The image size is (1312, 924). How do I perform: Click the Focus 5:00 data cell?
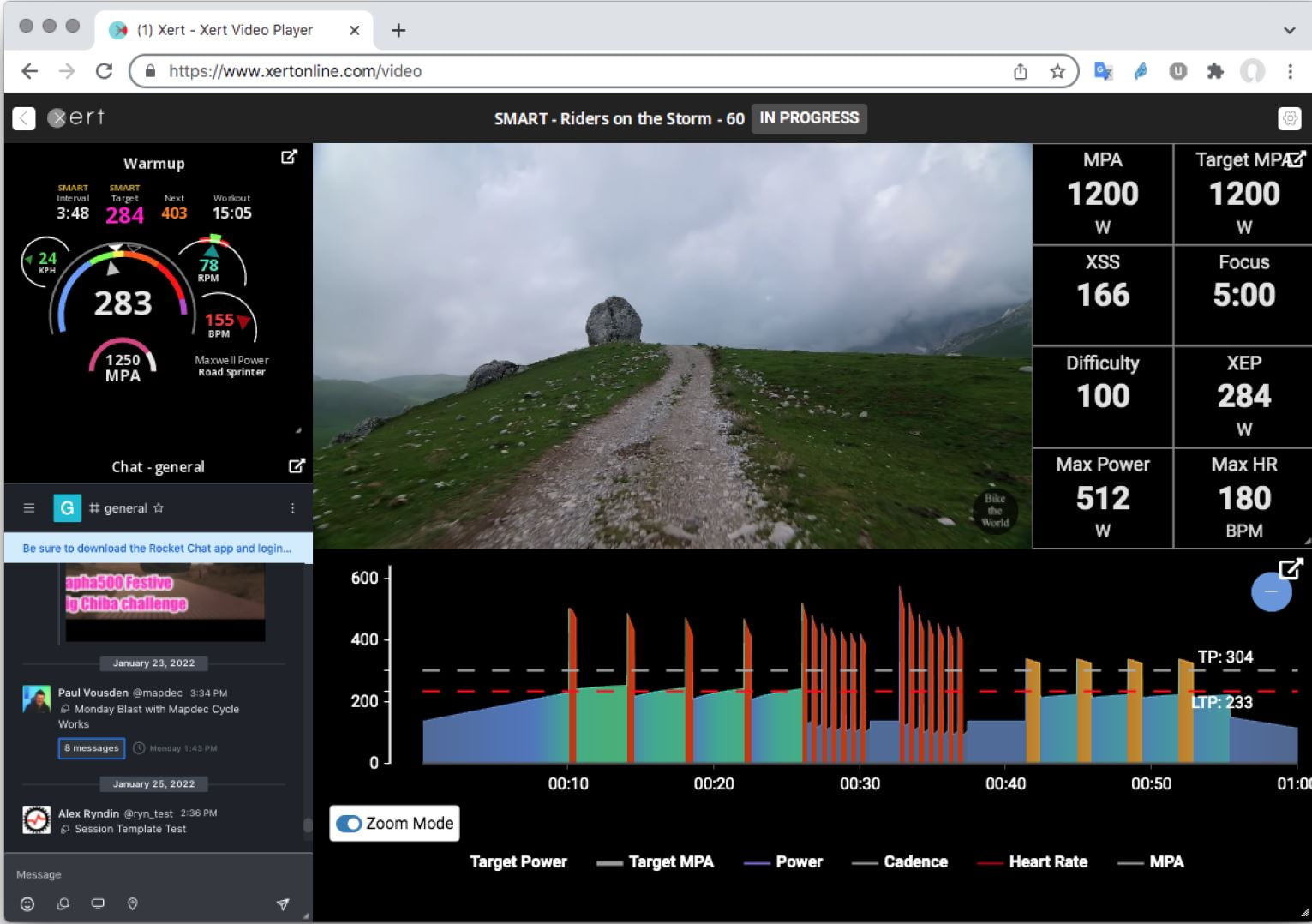click(x=1243, y=295)
